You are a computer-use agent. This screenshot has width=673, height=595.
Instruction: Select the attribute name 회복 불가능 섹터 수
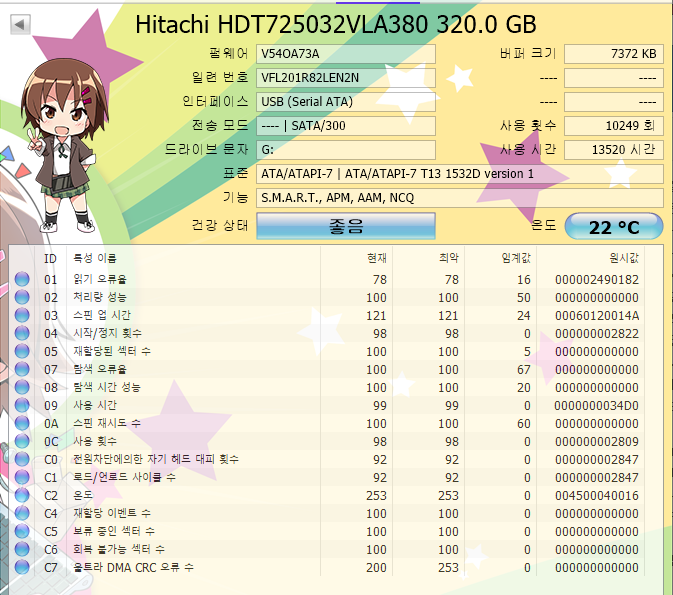coord(119,550)
